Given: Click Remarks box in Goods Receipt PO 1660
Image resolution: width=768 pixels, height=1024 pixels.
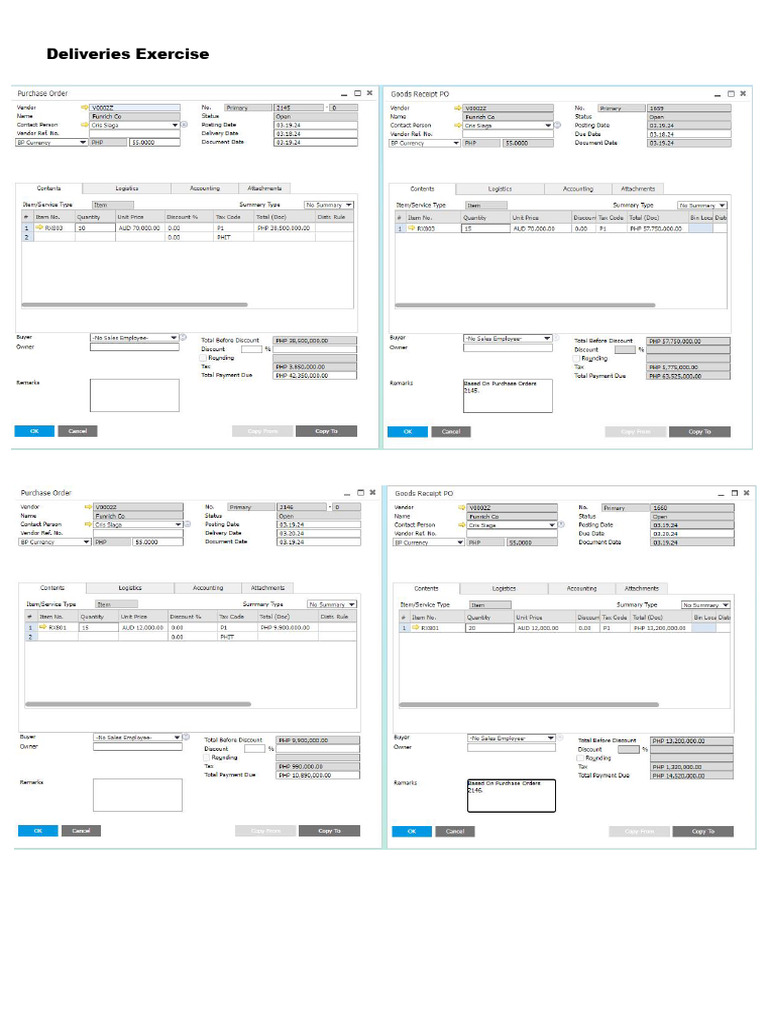Looking at the screenshot, I should 511,795.
